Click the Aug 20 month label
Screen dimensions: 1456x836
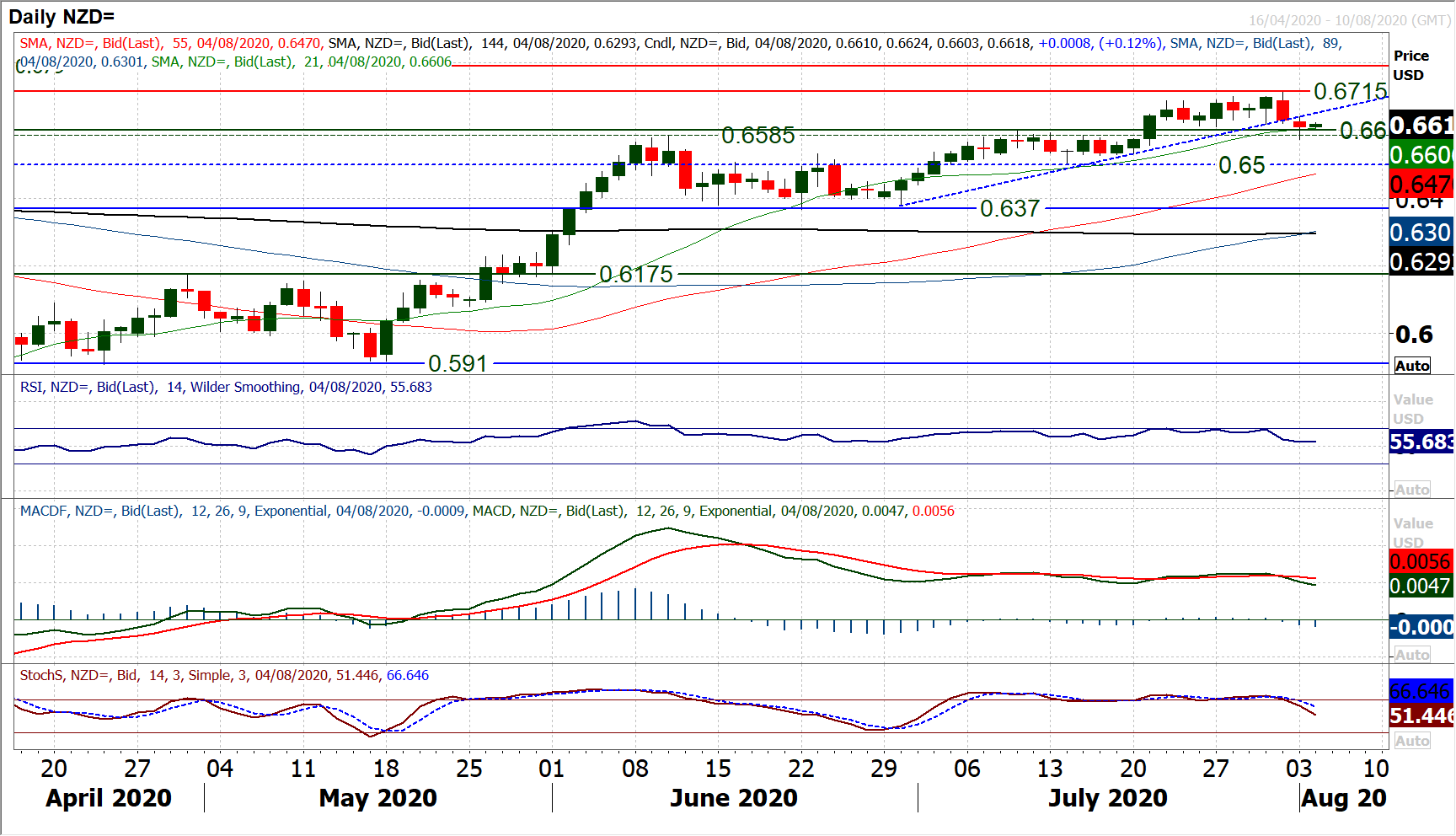click(x=1344, y=798)
